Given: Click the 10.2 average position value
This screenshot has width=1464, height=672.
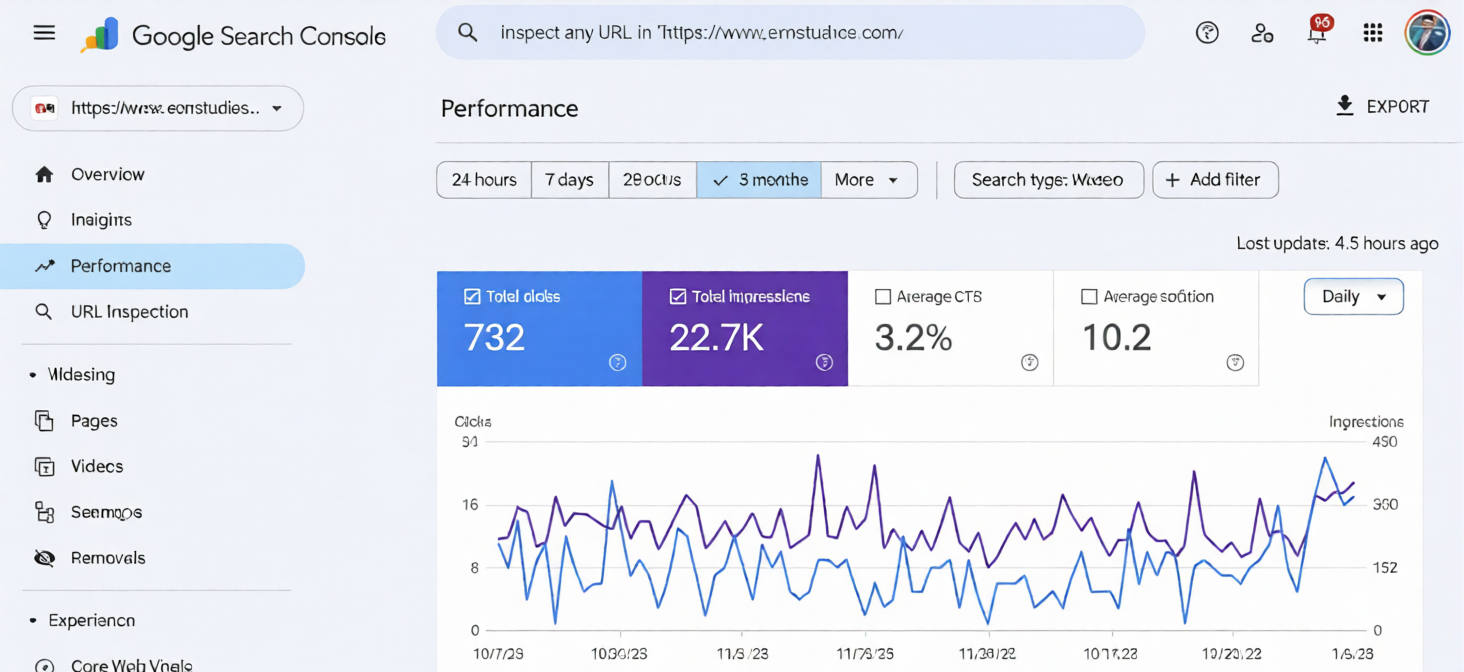Looking at the screenshot, I should tap(1117, 338).
